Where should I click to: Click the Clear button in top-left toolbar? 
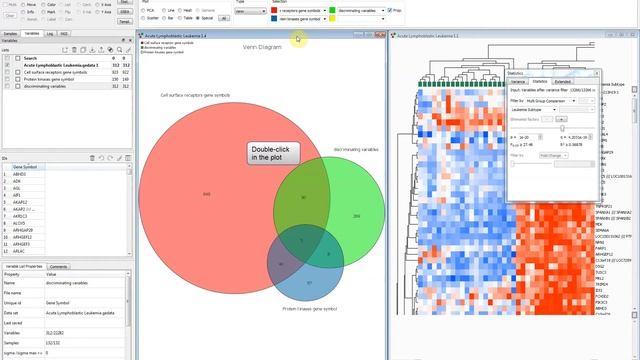10,16
